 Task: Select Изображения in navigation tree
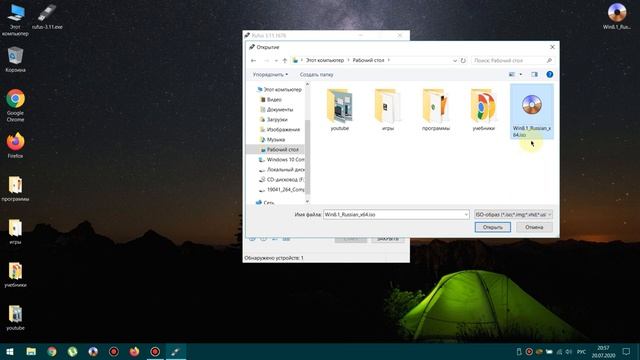click(280, 129)
